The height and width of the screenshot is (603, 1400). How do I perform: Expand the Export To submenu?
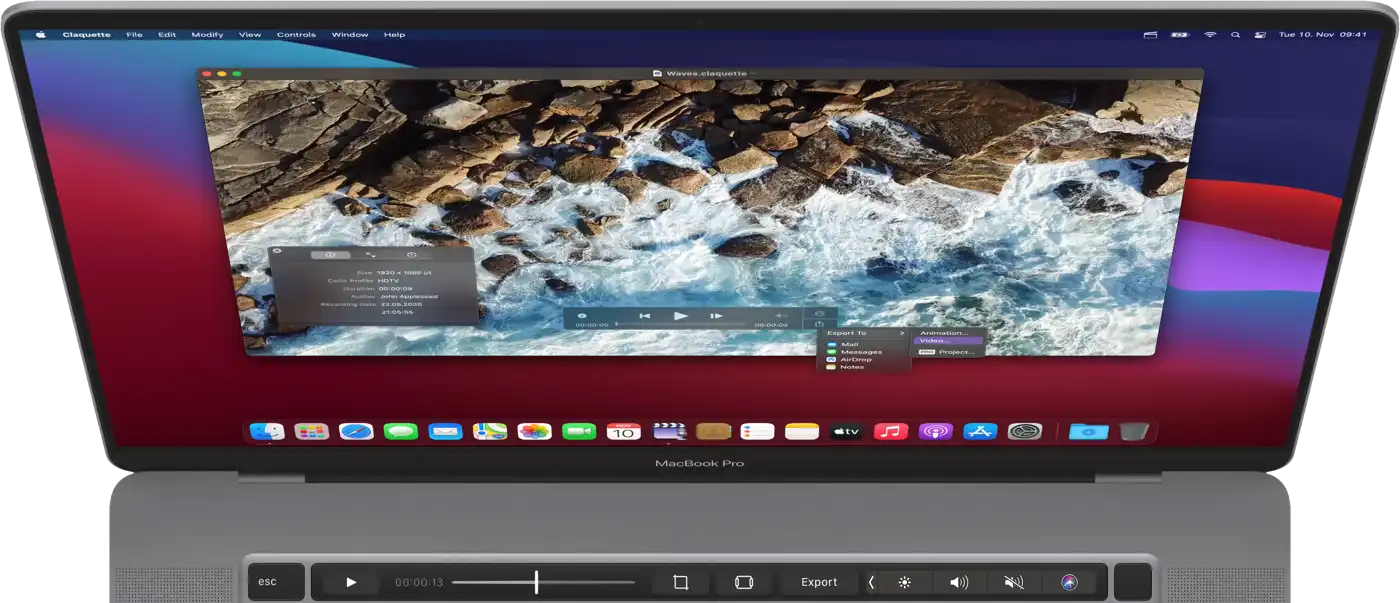866,333
